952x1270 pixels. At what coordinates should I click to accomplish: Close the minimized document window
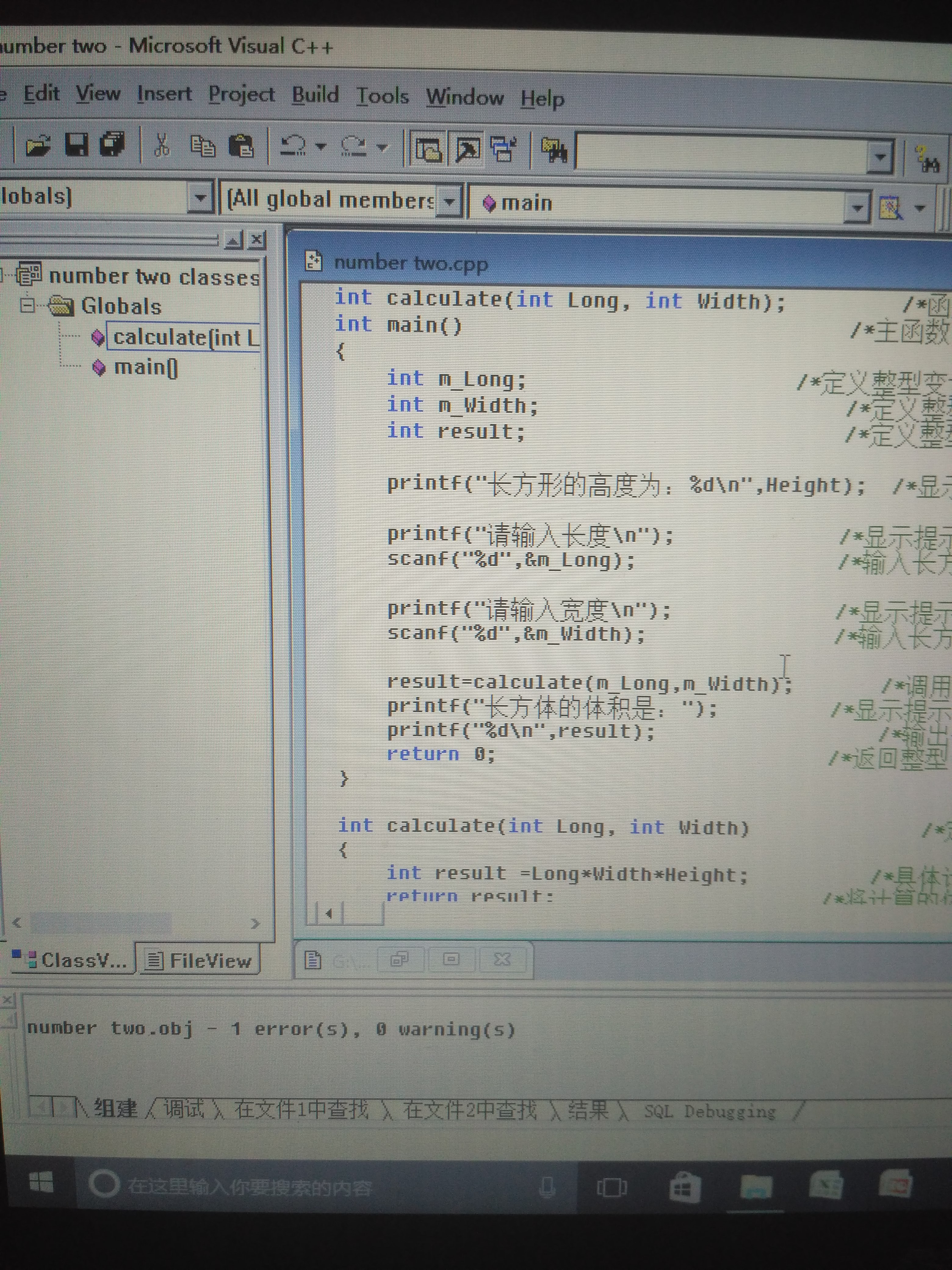502,958
